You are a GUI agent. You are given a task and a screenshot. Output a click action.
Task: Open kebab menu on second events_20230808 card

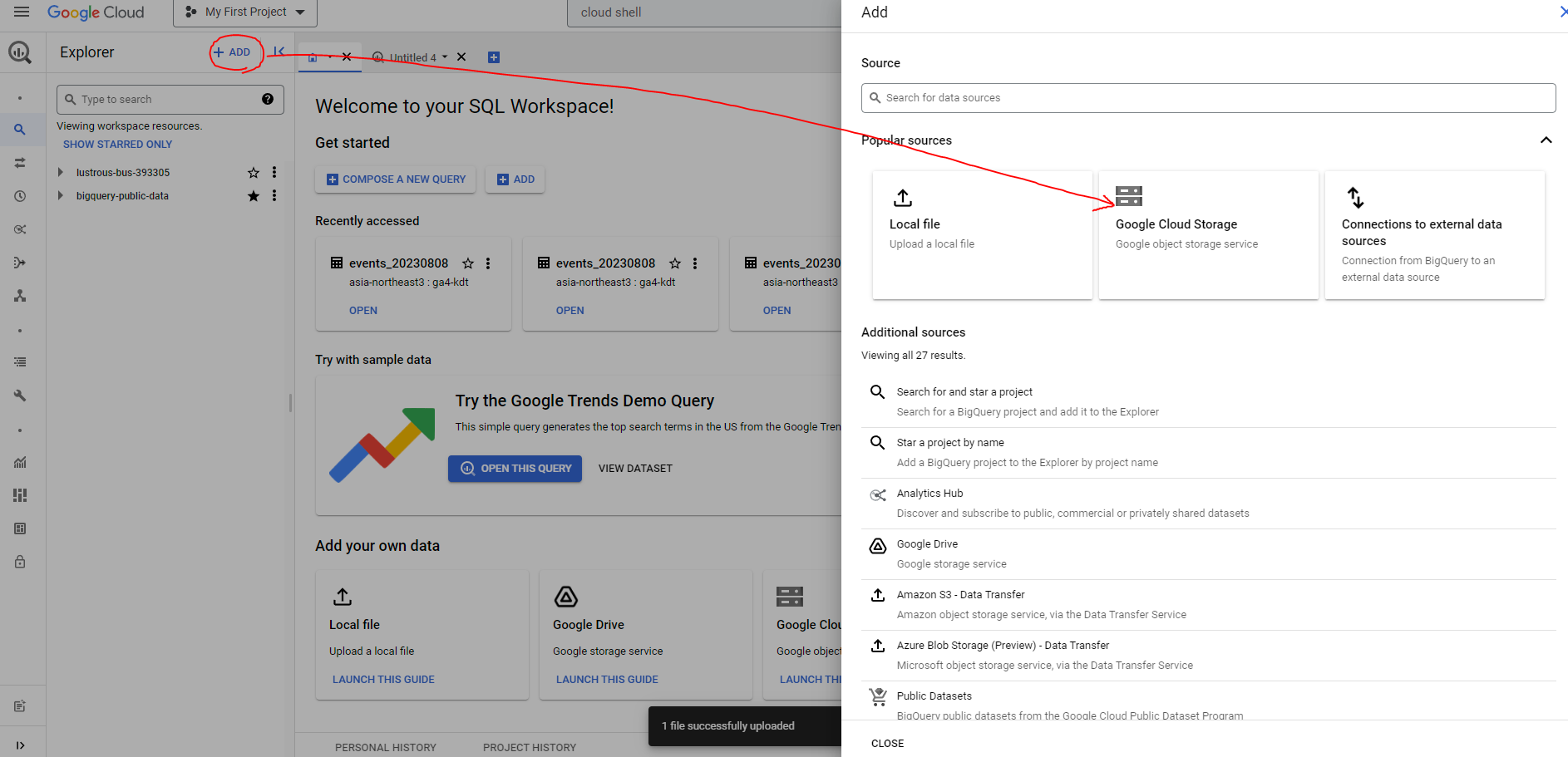[695, 263]
